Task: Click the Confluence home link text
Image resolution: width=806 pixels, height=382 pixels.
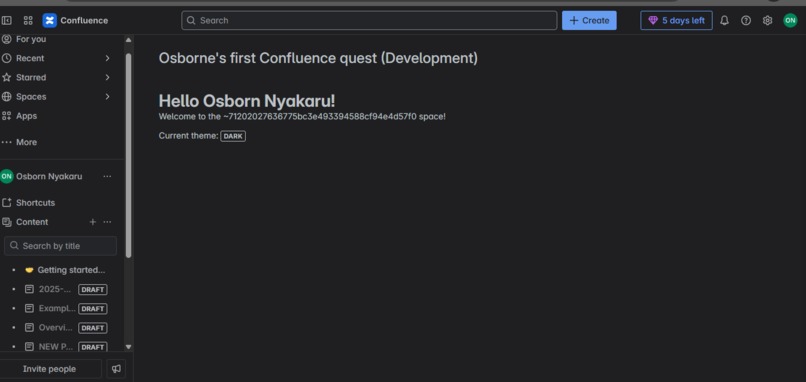Action: (84, 21)
